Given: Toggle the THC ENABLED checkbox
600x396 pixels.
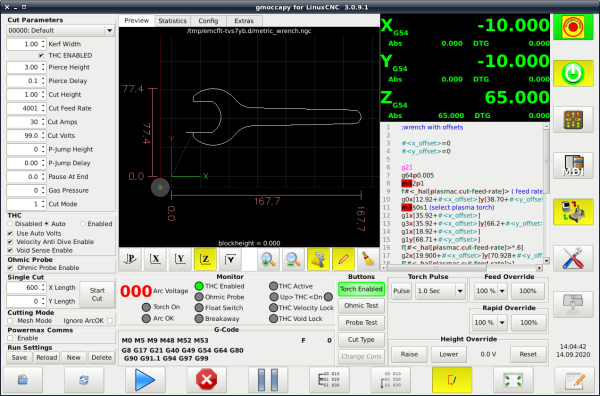Looking at the screenshot, I should tap(41, 55).
